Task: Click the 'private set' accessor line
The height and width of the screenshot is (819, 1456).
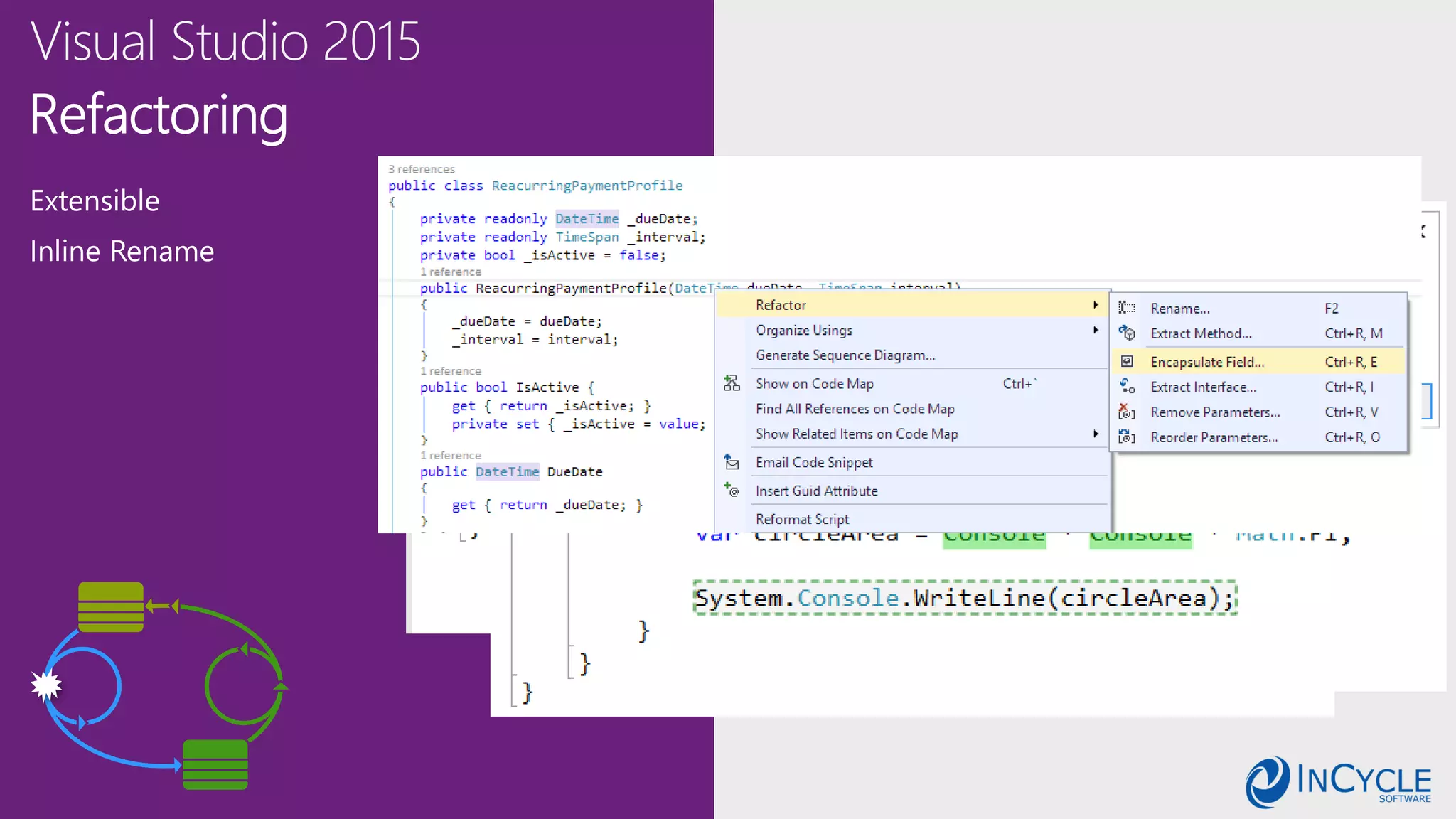Action: point(579,424)
